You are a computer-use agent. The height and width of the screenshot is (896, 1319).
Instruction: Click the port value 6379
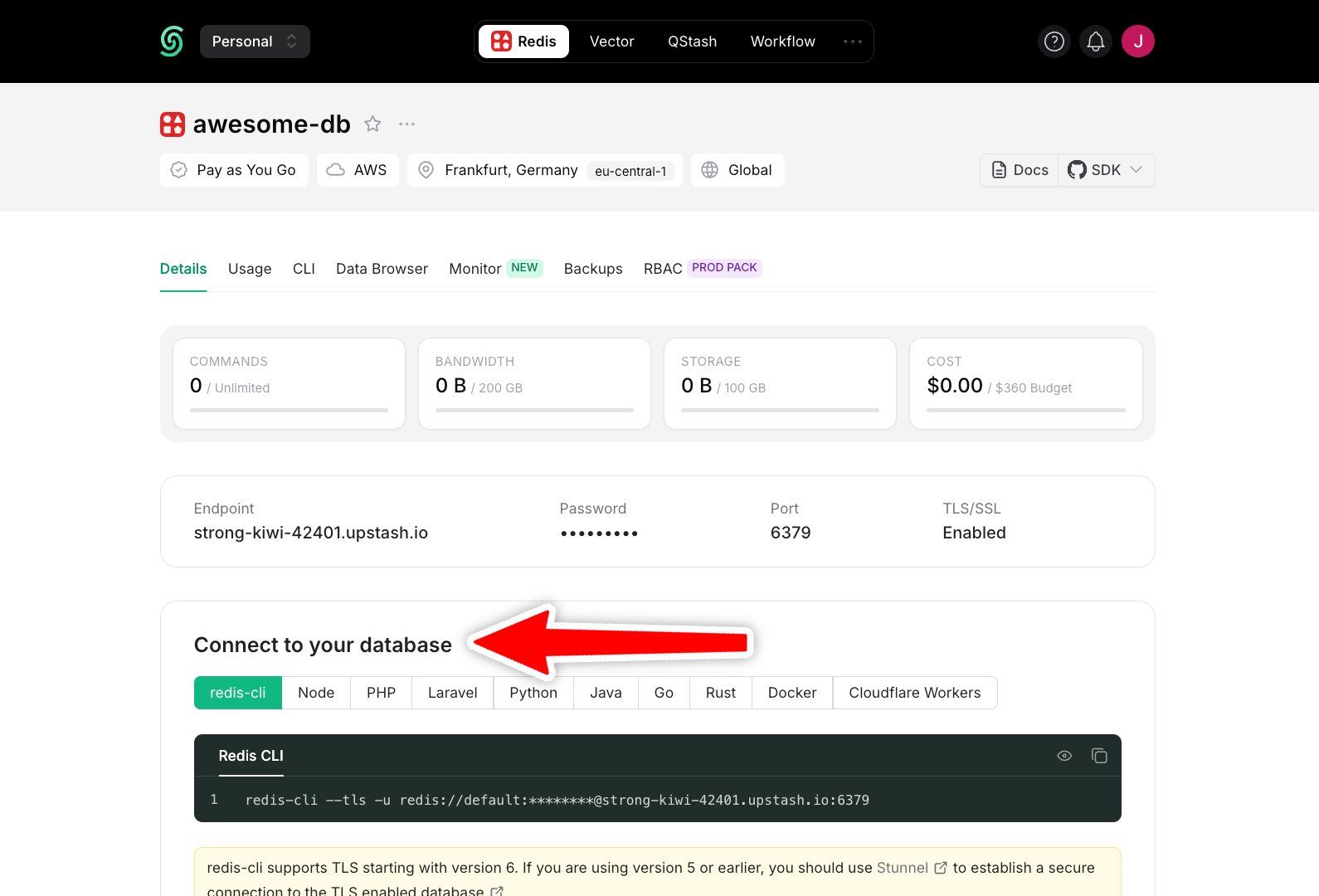791,533
